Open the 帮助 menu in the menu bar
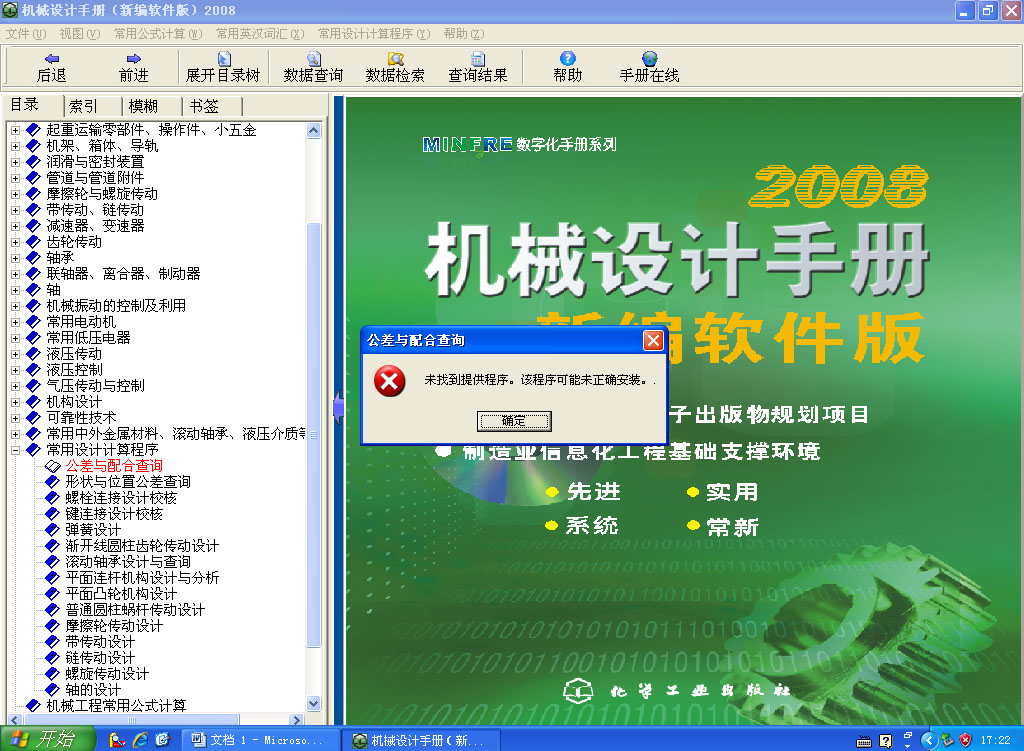 pos(464,33)
